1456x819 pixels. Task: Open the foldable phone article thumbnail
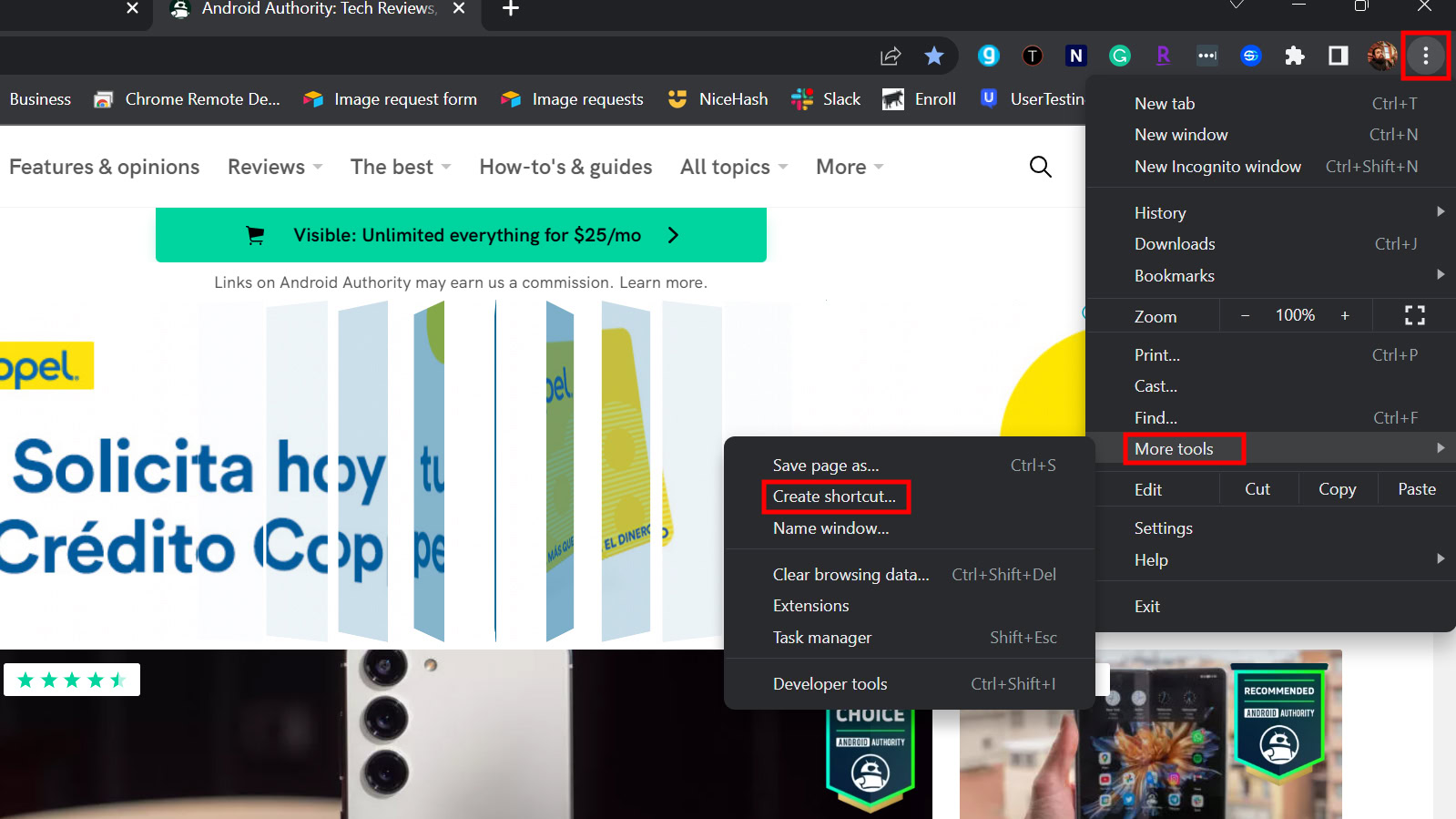[x=1151, y=734]
